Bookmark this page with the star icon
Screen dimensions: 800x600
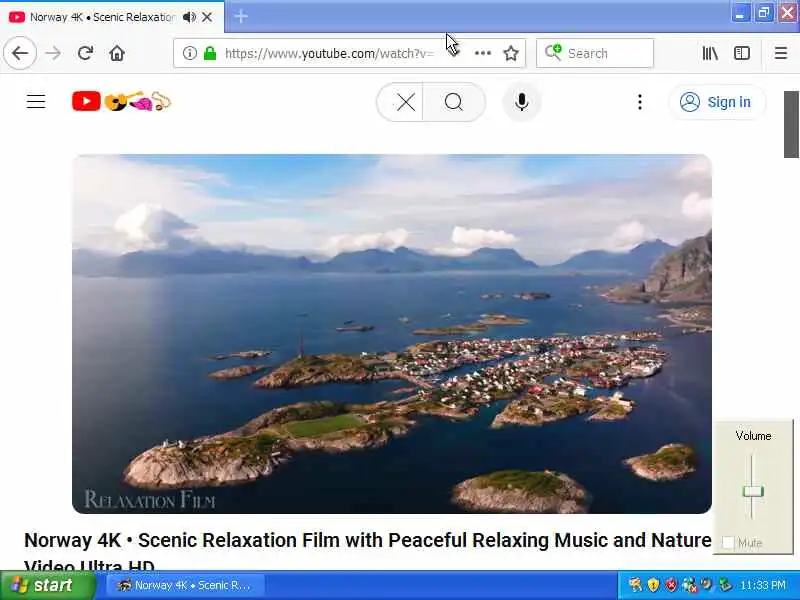tap(511, 53)
